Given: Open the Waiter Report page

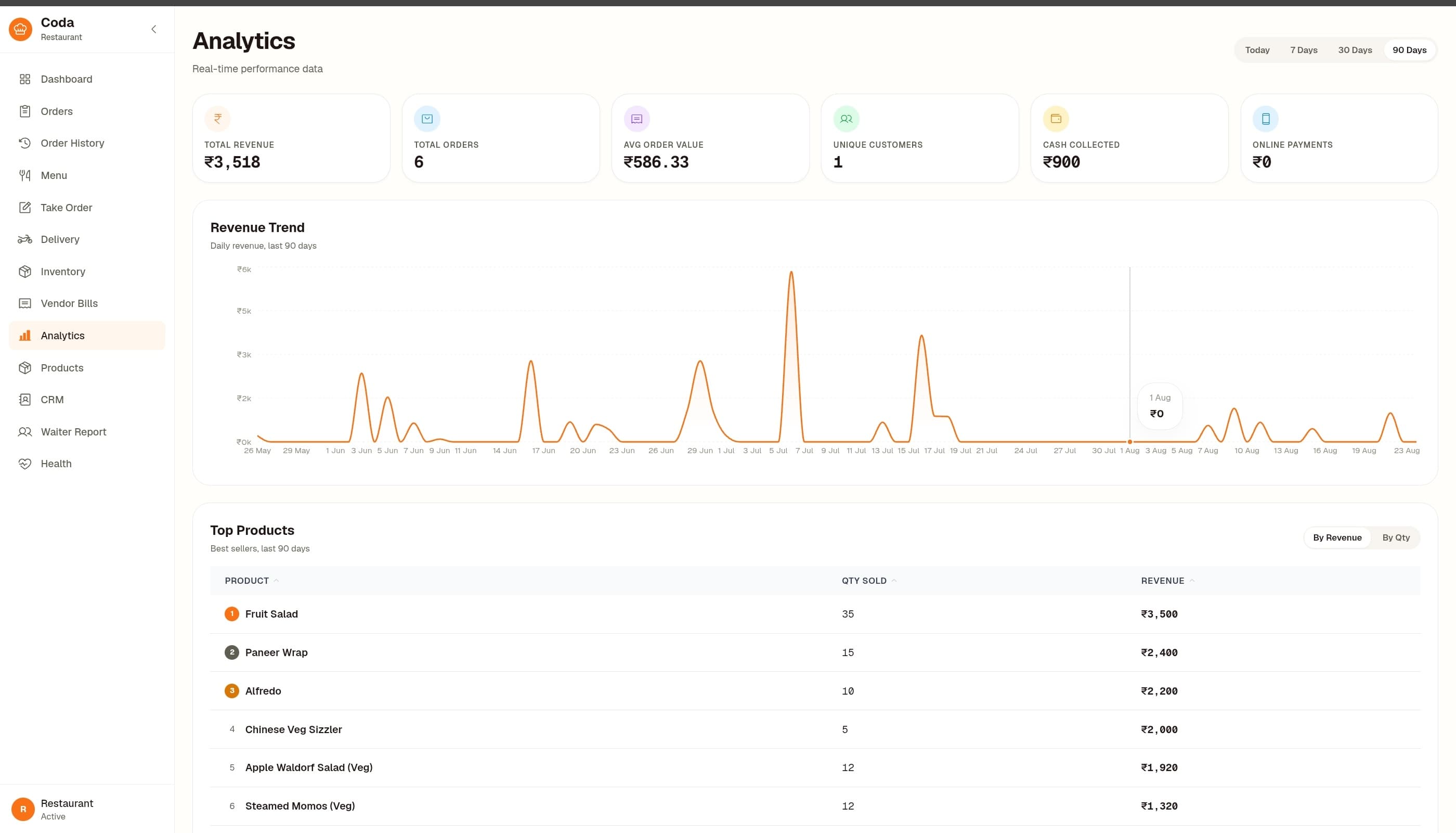Looking at the screenshot, I should pos(87,431).
